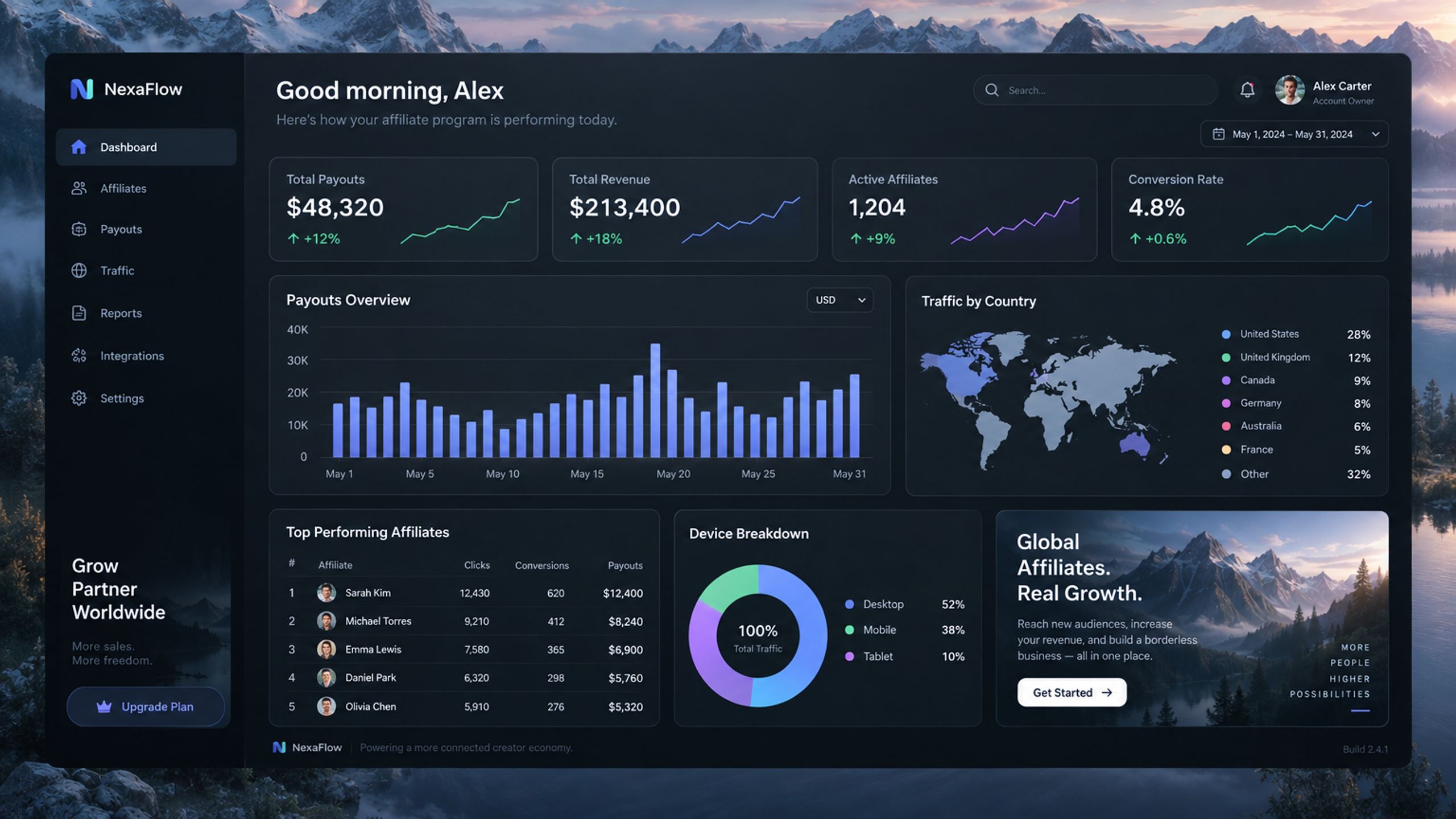1456x819 pixels.
Task: Click the Reports document icon
Action: pyautogui.click(x=78, y=313)
